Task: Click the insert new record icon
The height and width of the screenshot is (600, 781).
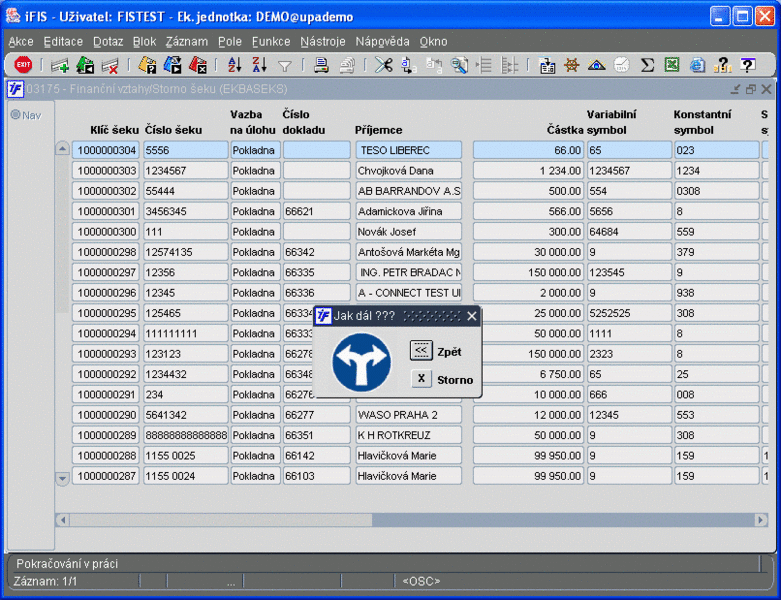Action: click(x=60, y=66)
